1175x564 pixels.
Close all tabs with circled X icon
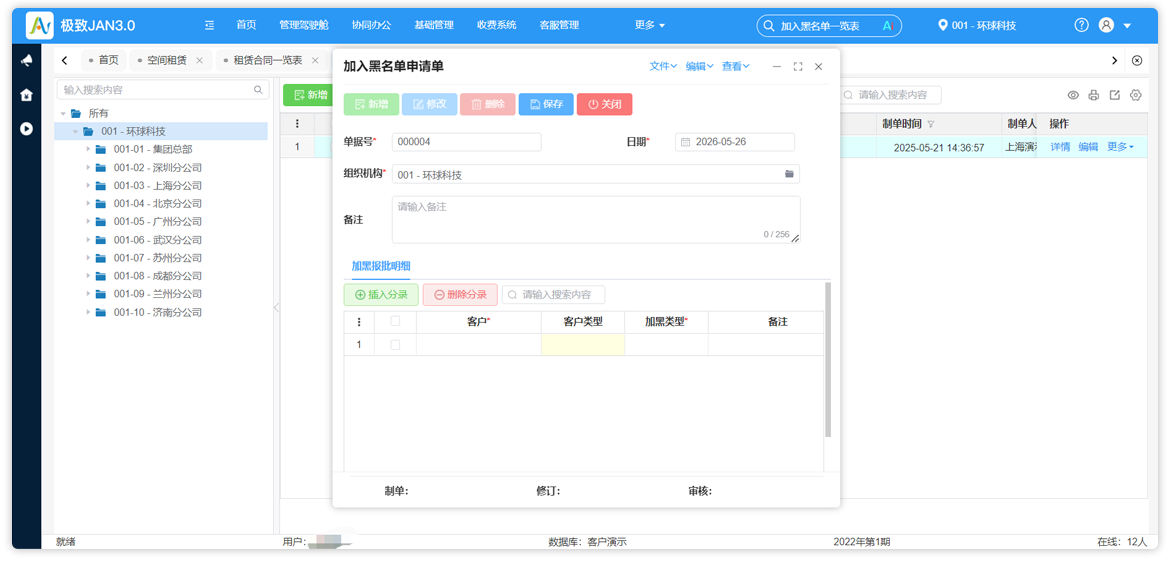tap(1137, 60)
